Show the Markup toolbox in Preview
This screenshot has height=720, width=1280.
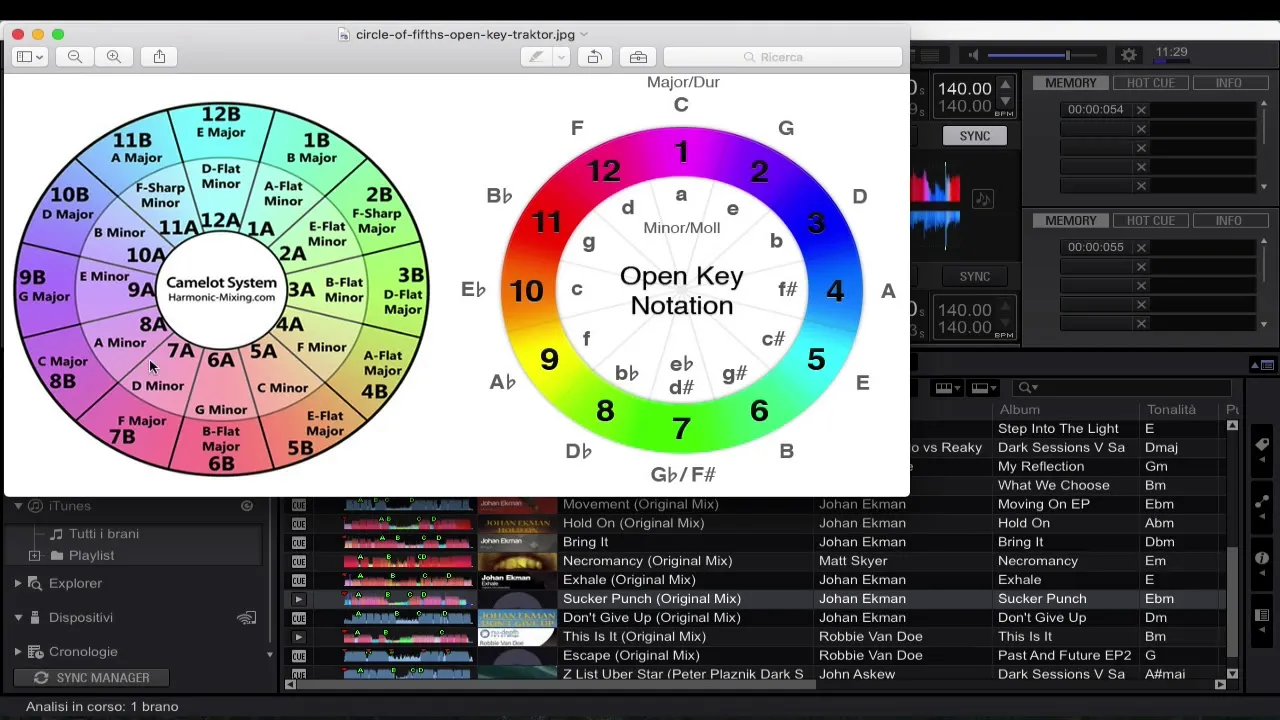pyautogui.click(x=638, y=57)
